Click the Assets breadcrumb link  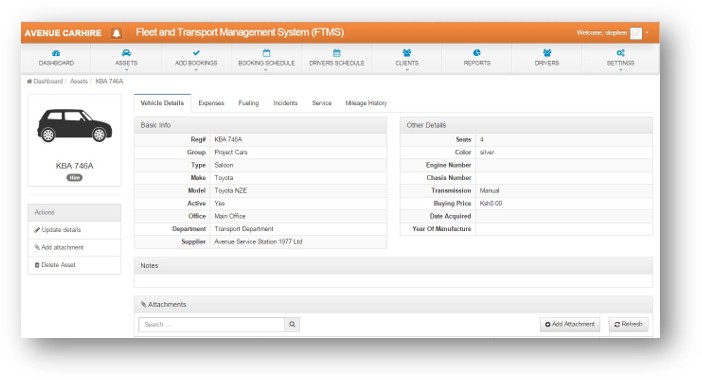point(79,81)
